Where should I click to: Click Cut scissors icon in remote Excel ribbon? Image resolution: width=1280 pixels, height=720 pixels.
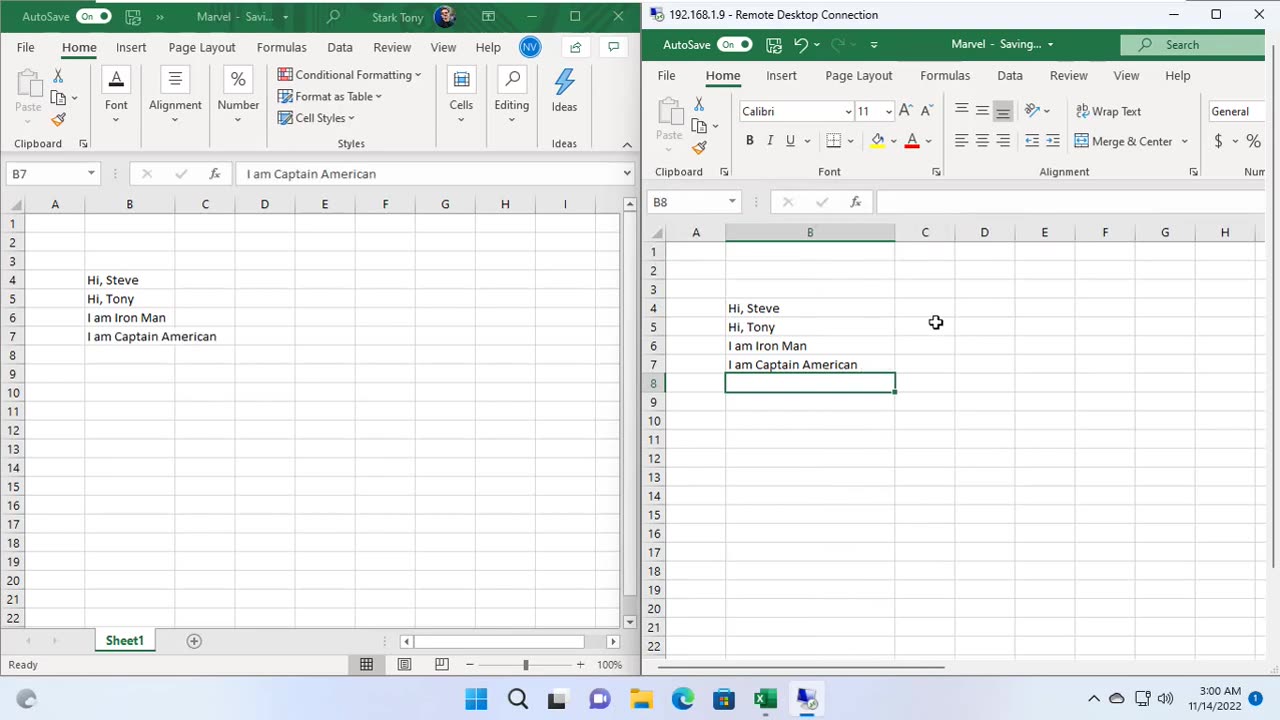[699, 104]
